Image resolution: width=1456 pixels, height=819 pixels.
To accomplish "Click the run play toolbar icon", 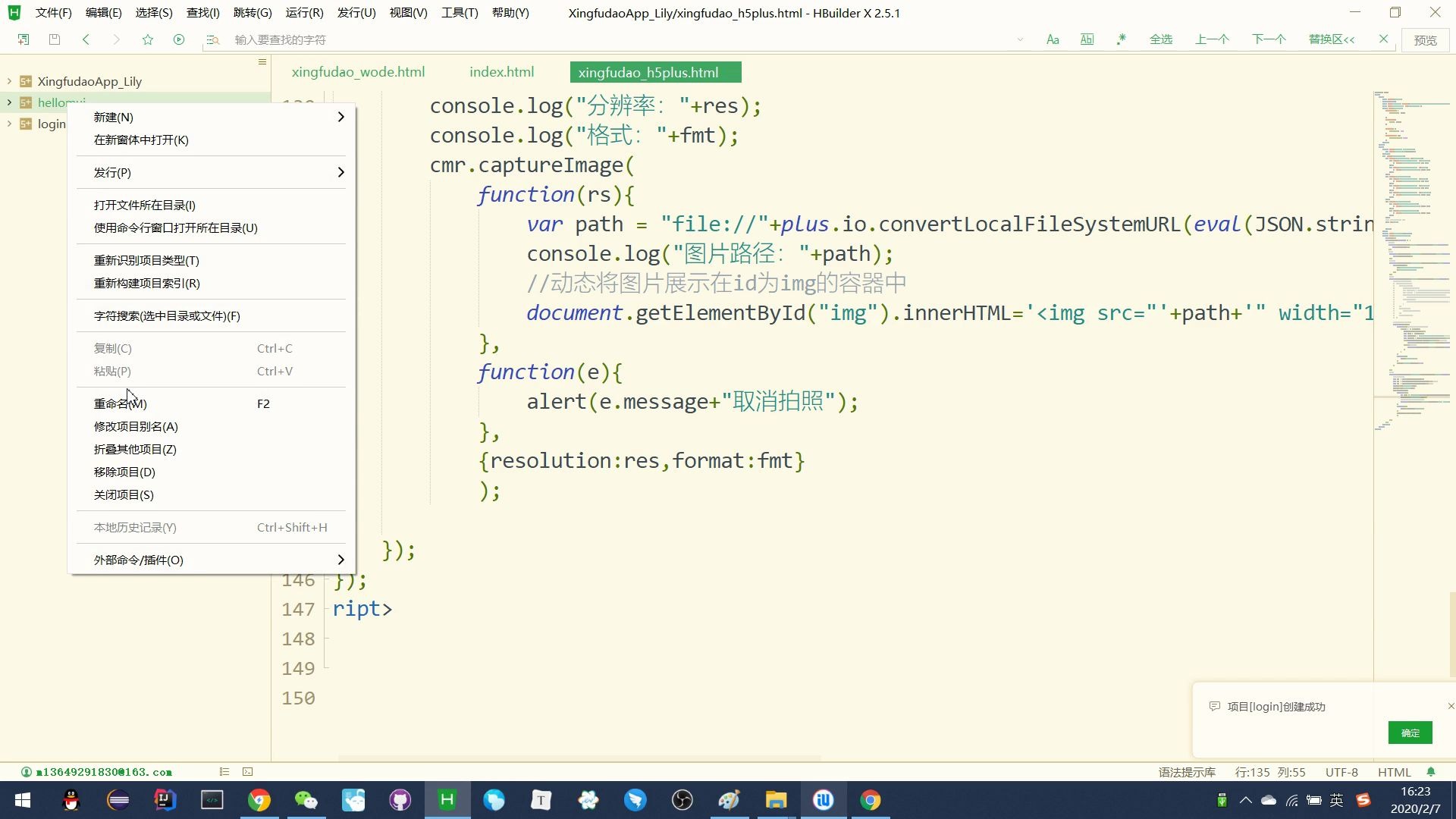I will (x=179, y=39).
